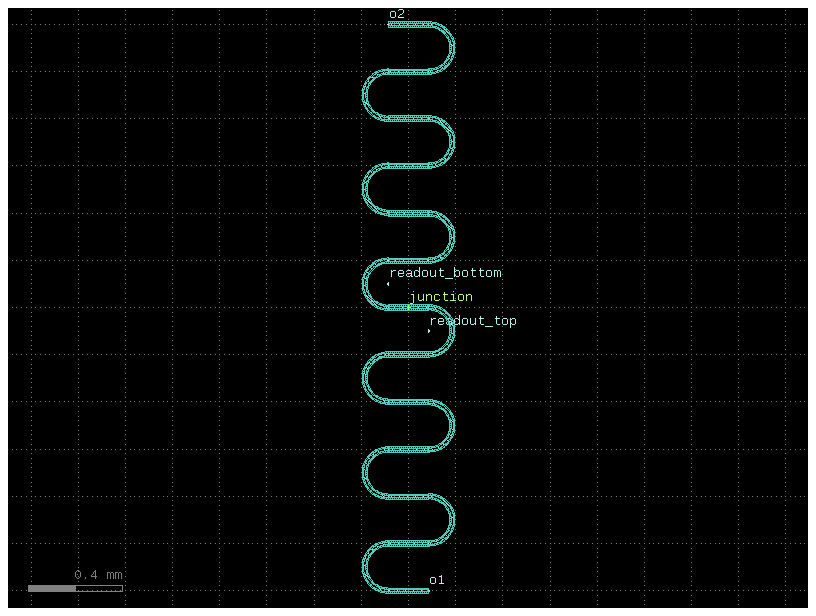The width and height of the screenshot is (816, 616).
Task: Click the small marker below readout_top text
Action: click(x=429, y=331)
